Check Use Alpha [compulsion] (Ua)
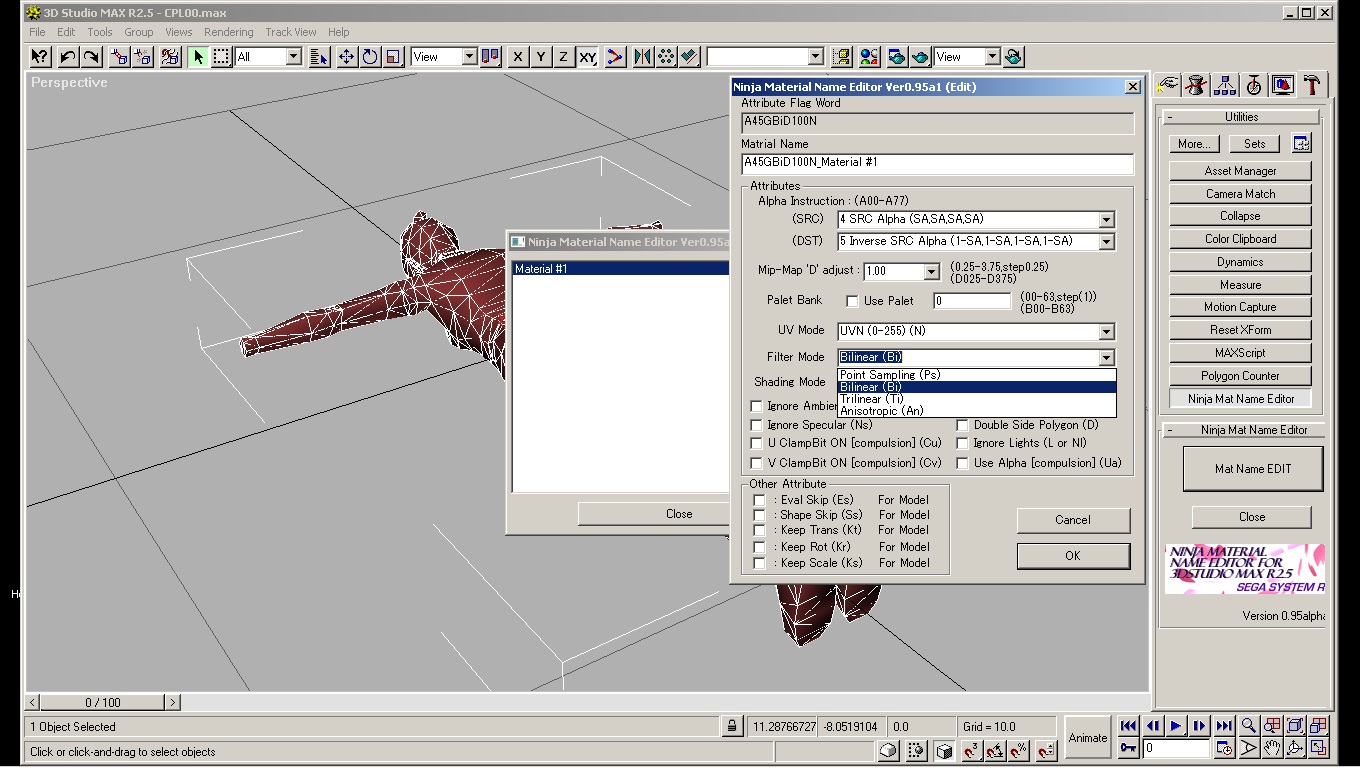Image resolution: width=1360 pixels, height=768 pixels. click(963, 463)
